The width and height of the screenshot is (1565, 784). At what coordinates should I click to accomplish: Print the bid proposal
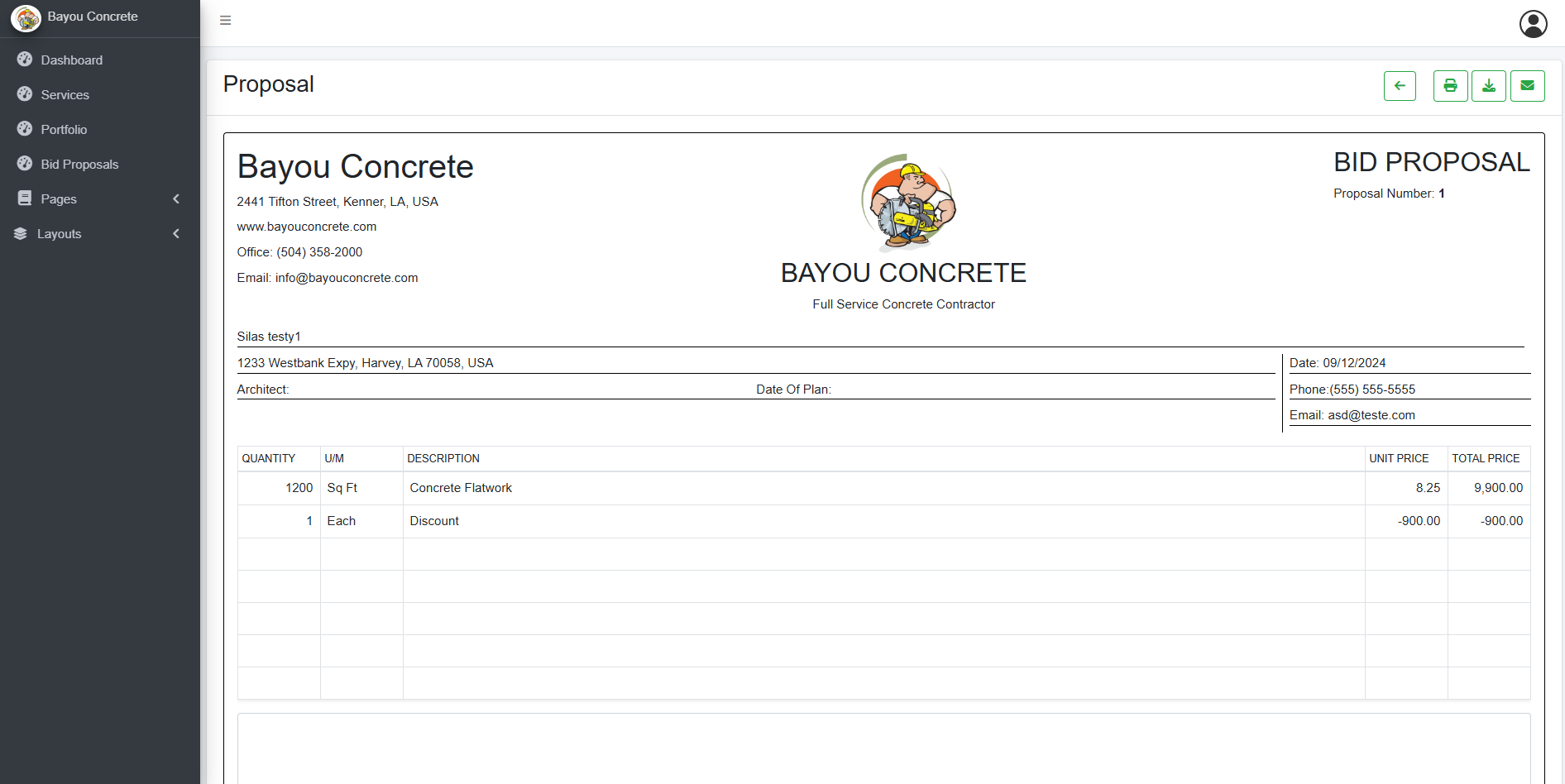click(1449, 85)
